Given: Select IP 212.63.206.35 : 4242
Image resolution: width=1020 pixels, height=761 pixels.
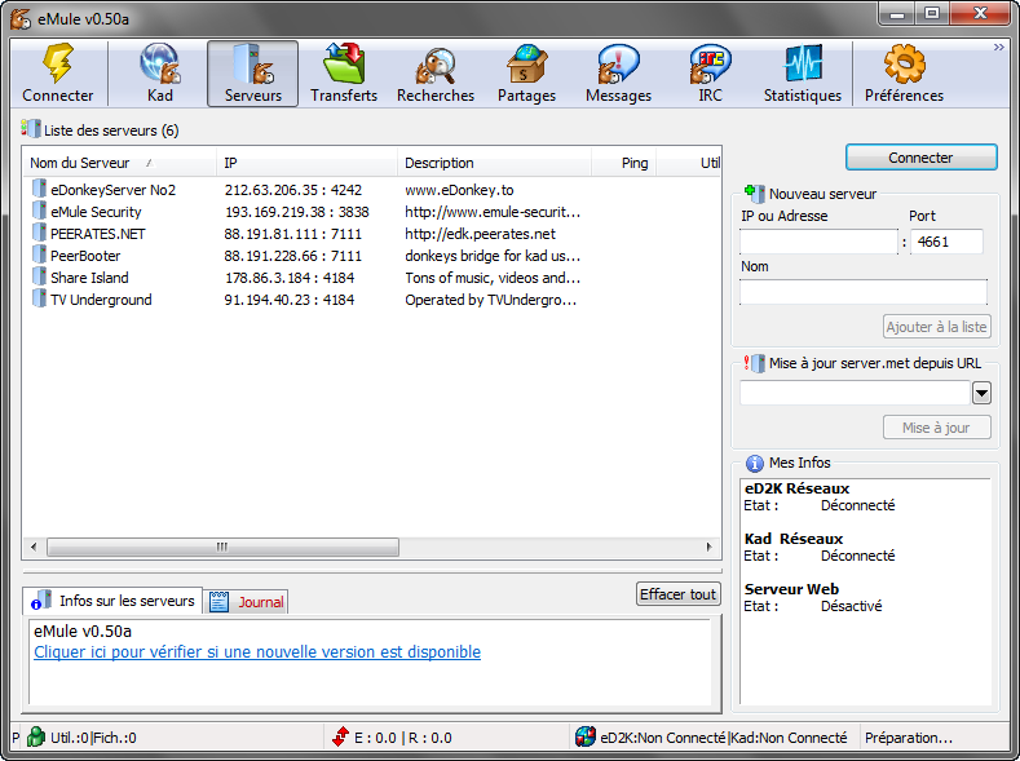Looking at the screenshot, I should point(293,190).
